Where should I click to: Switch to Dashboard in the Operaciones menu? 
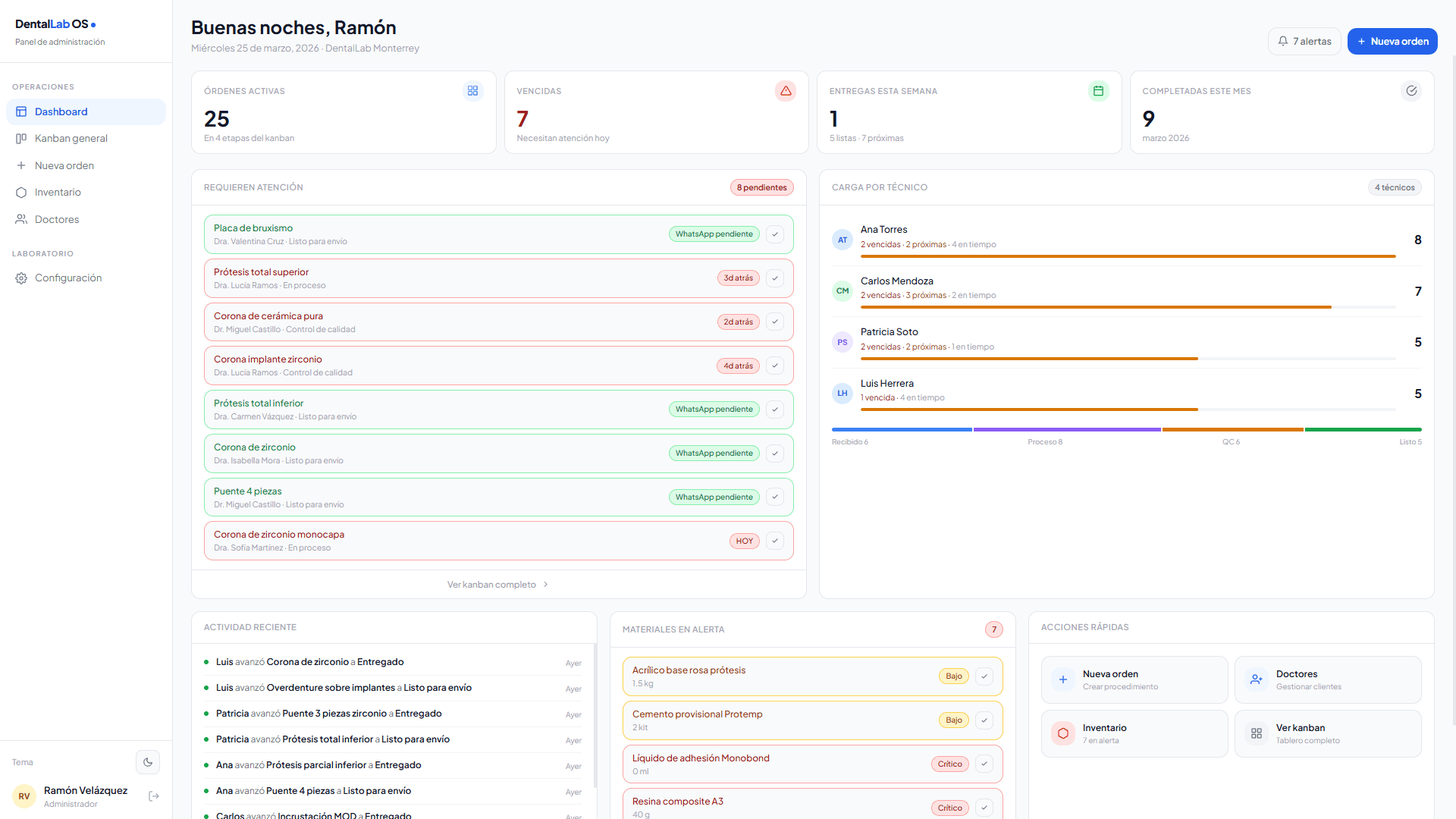click(x=61, y=111)
